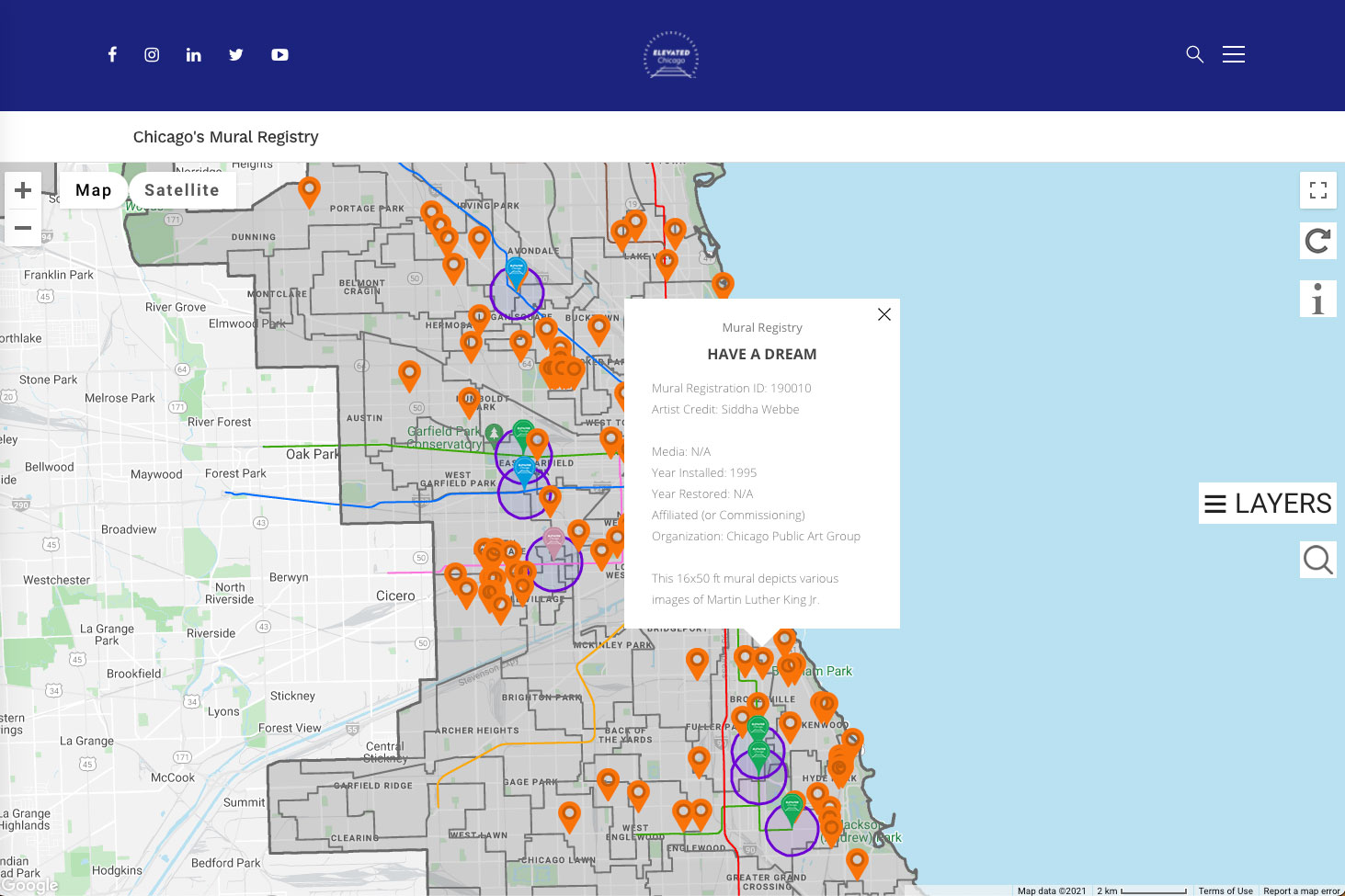Zoom out using the minus control
Viewport: 1345px width, 896px height.
click(x=23, y=228)
